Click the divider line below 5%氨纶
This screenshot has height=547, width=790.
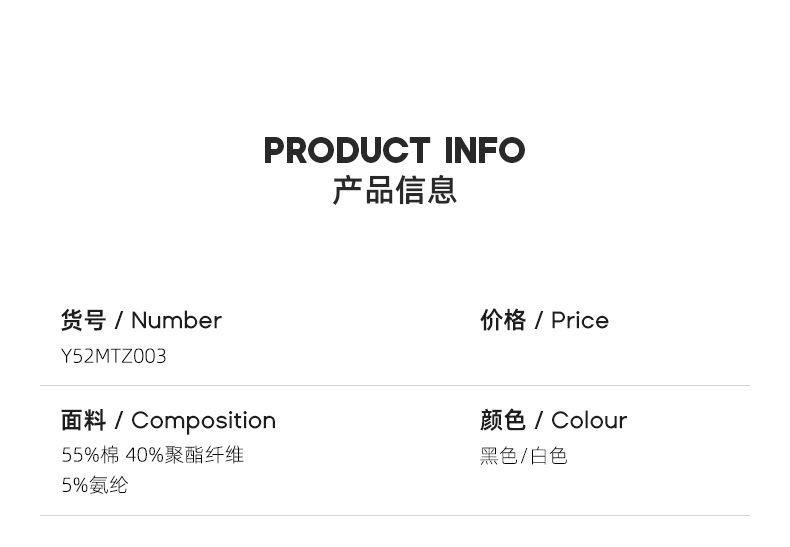pos(395,515)
